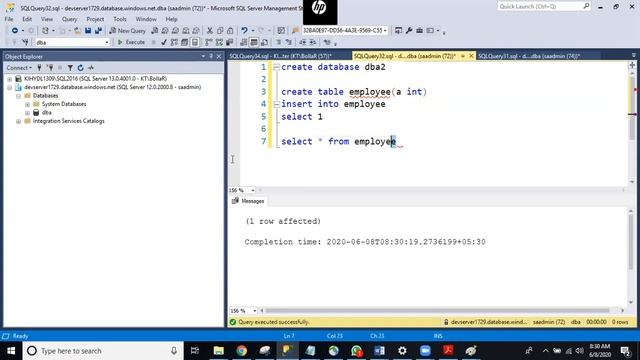Image resolution: width=640 pixels, height=360 pixels.
Task: Open File Explorer from the taskbar
Action: tap(219, 351)
